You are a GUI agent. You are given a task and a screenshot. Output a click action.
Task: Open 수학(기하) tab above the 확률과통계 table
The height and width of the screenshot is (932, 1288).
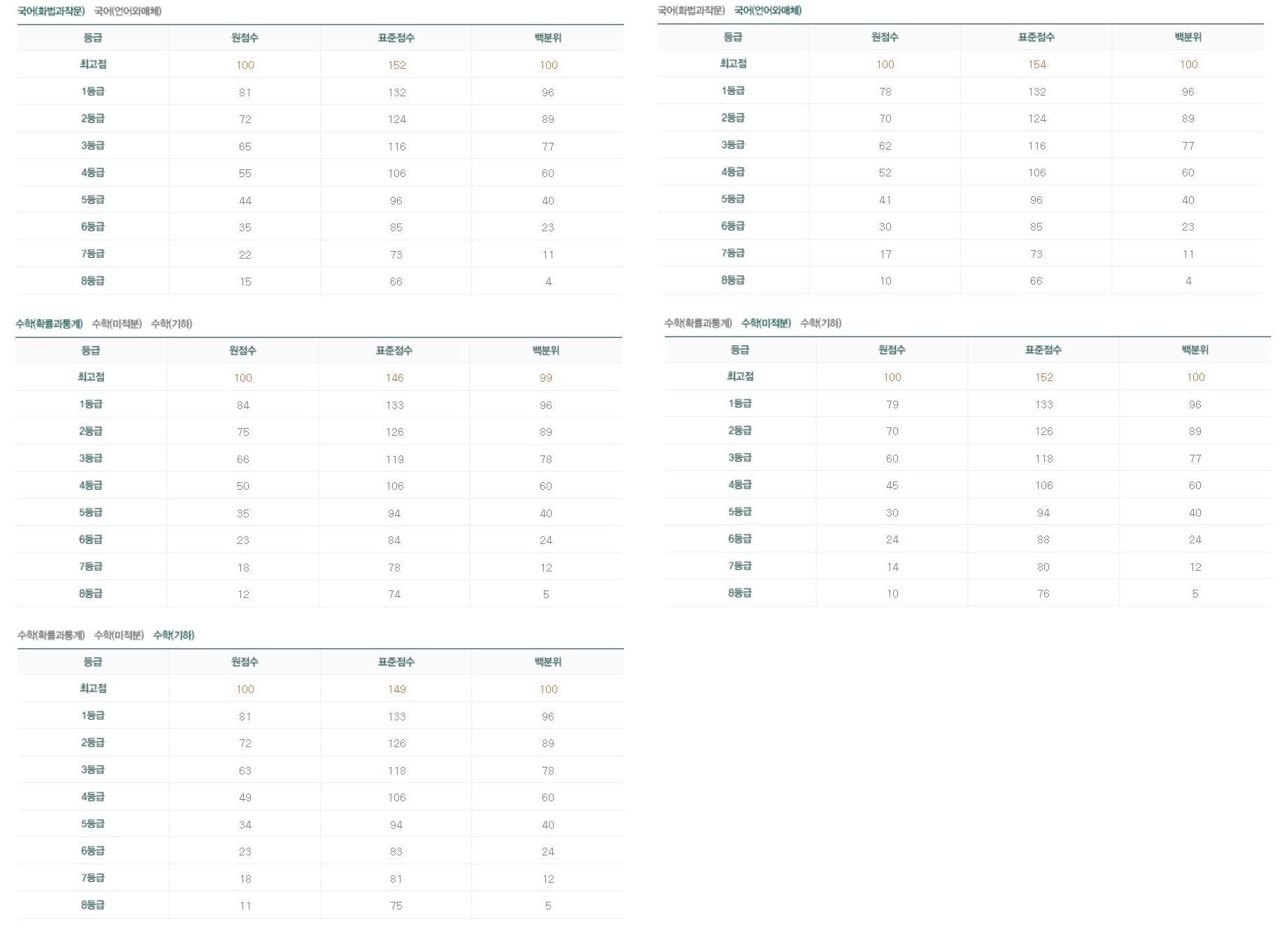[171, 324]
